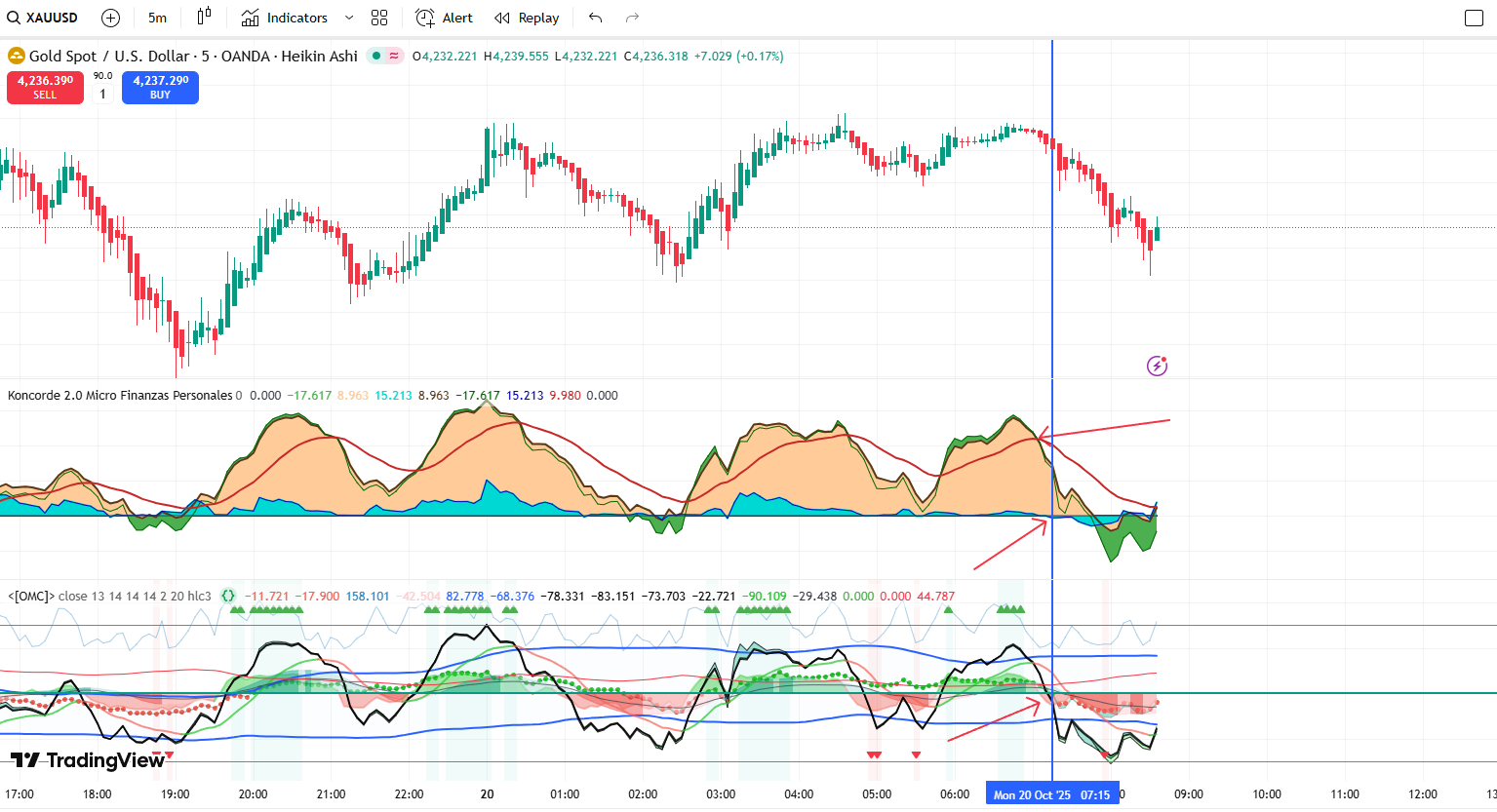Edit the order quantity field showing 1
This screenshot has height=812, width=1497.
(x=102, y=94)
